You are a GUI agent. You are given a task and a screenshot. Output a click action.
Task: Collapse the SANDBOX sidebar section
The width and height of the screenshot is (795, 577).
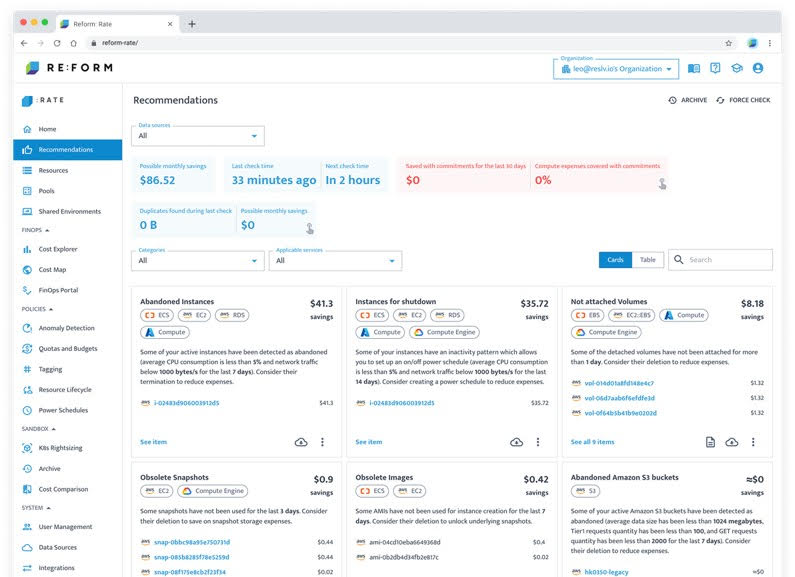point(39,429)
